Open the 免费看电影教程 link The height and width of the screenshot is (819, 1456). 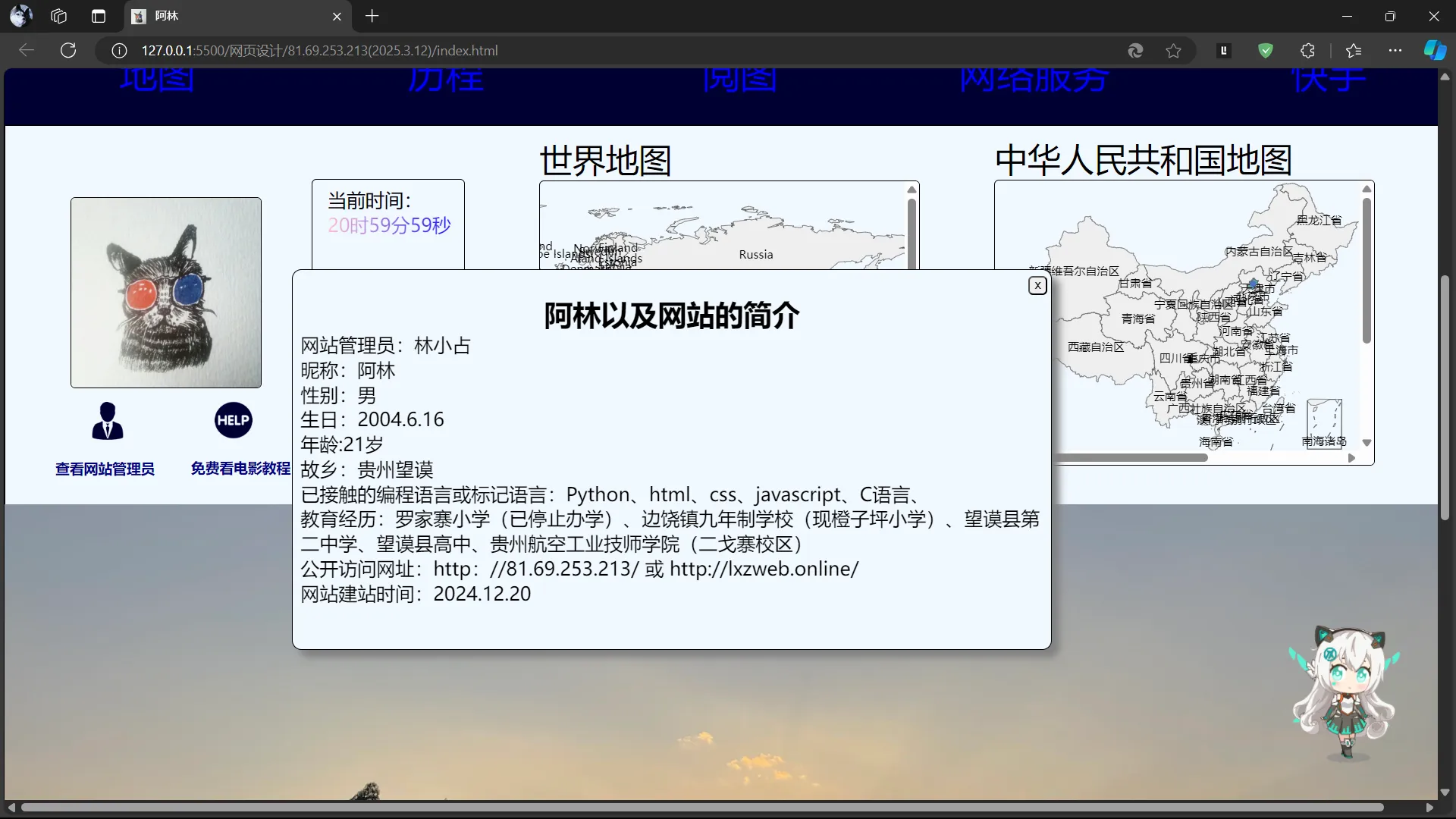click(x=240, y=469)
